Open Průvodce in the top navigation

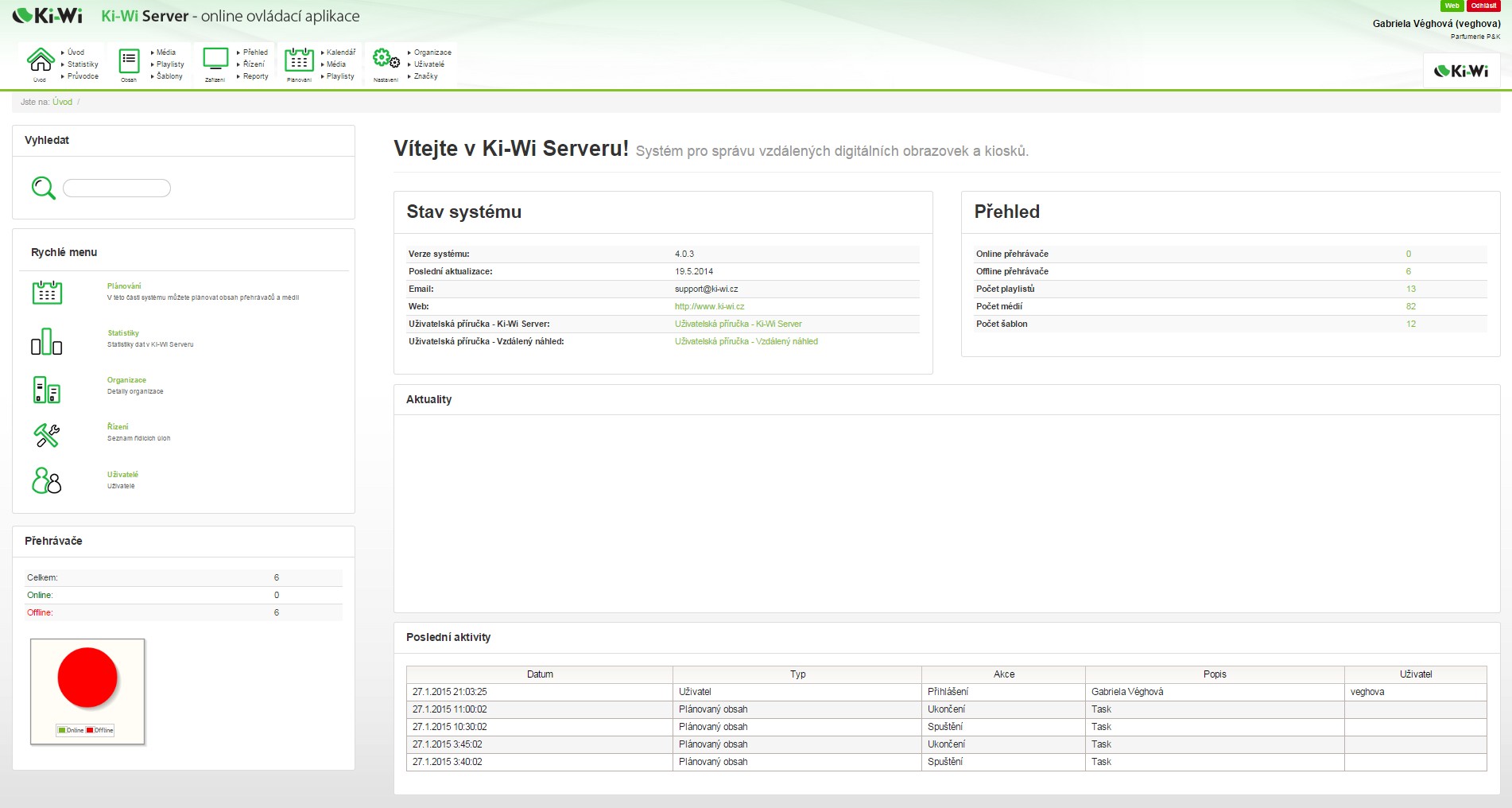pyautogui.click(x=83, y=76)
